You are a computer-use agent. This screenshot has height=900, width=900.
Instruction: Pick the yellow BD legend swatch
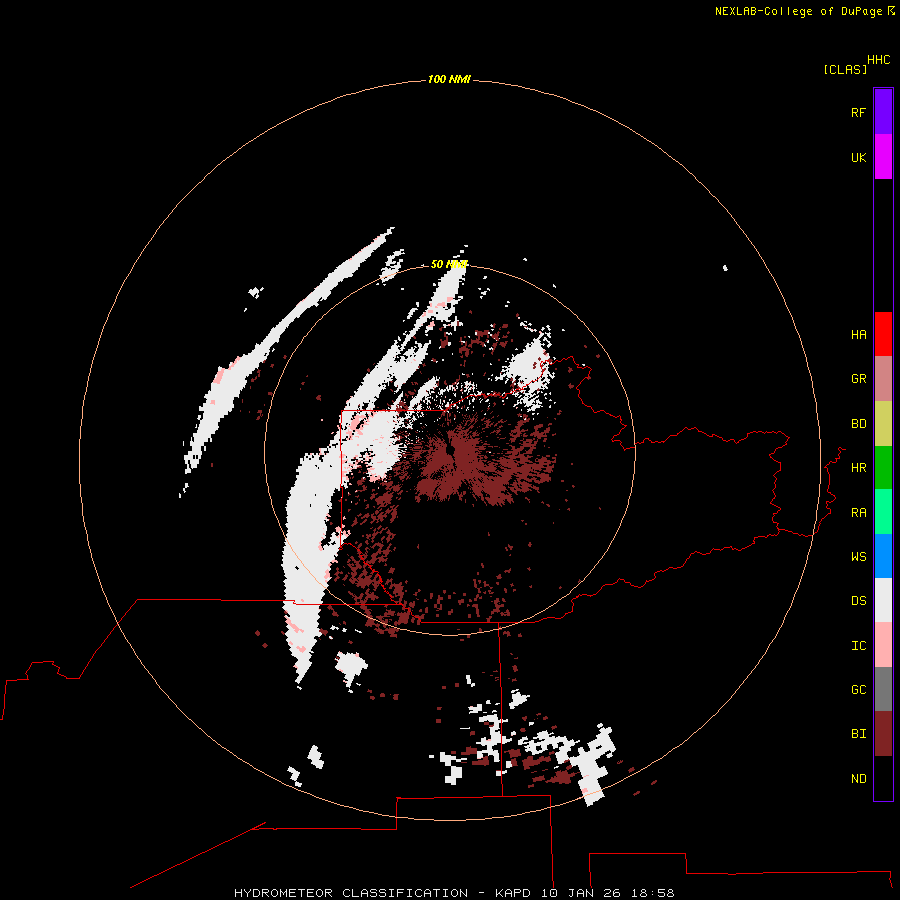[883, 424]
